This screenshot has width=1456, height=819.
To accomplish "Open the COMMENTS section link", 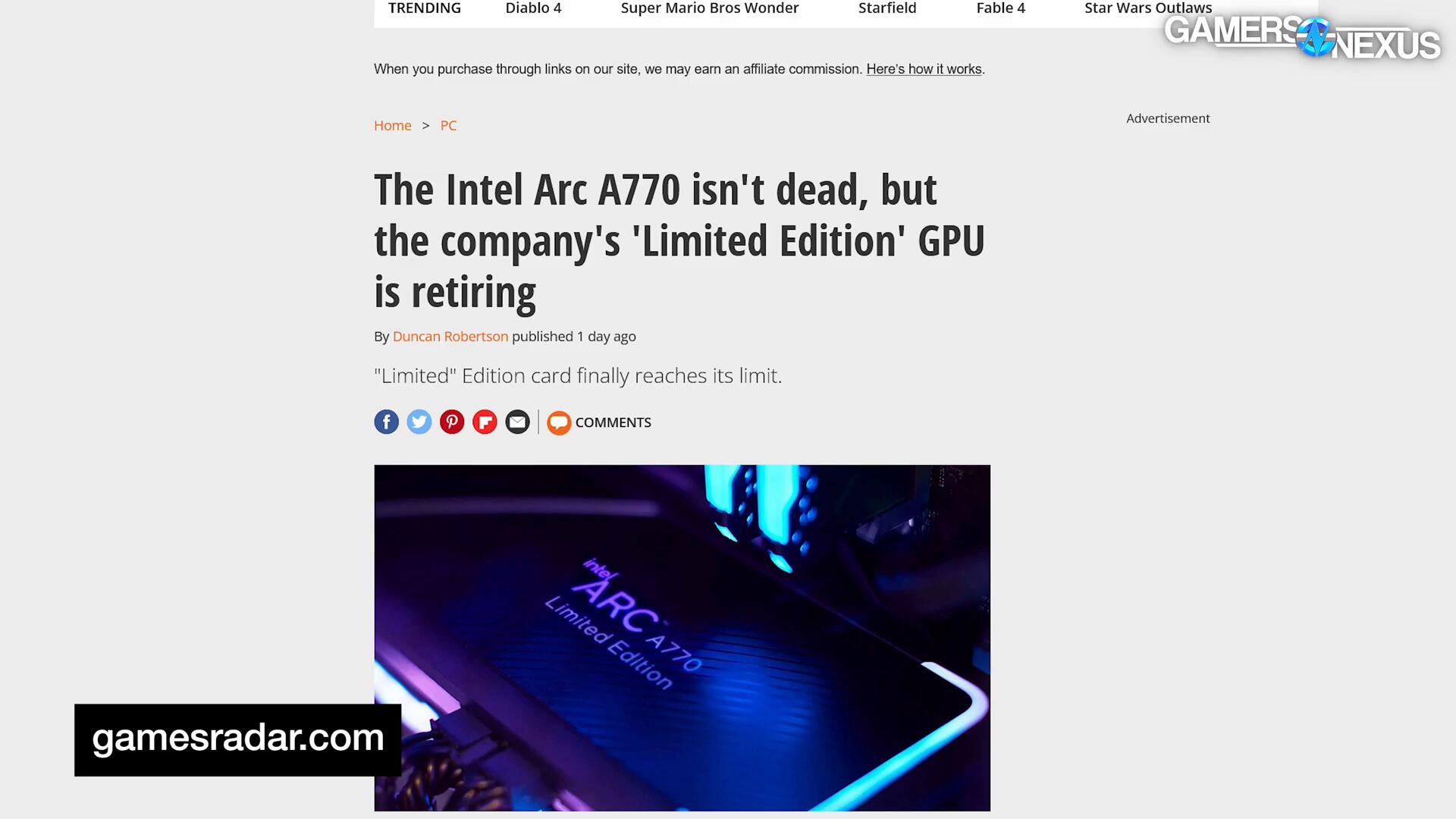I will click(x=613, y=422).
